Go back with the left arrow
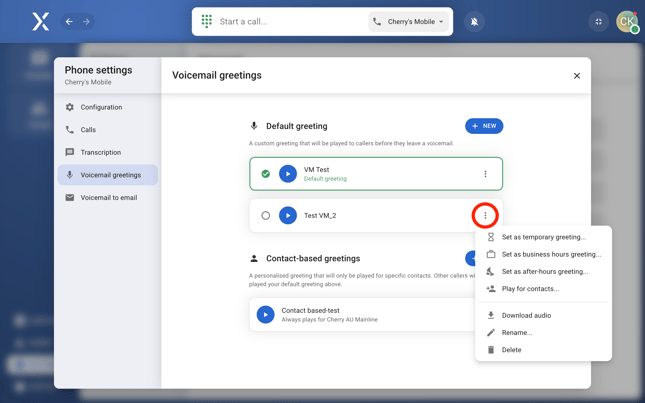Image resolution: width=645 pixels, height=403 pixels. (x=69, y=21)
